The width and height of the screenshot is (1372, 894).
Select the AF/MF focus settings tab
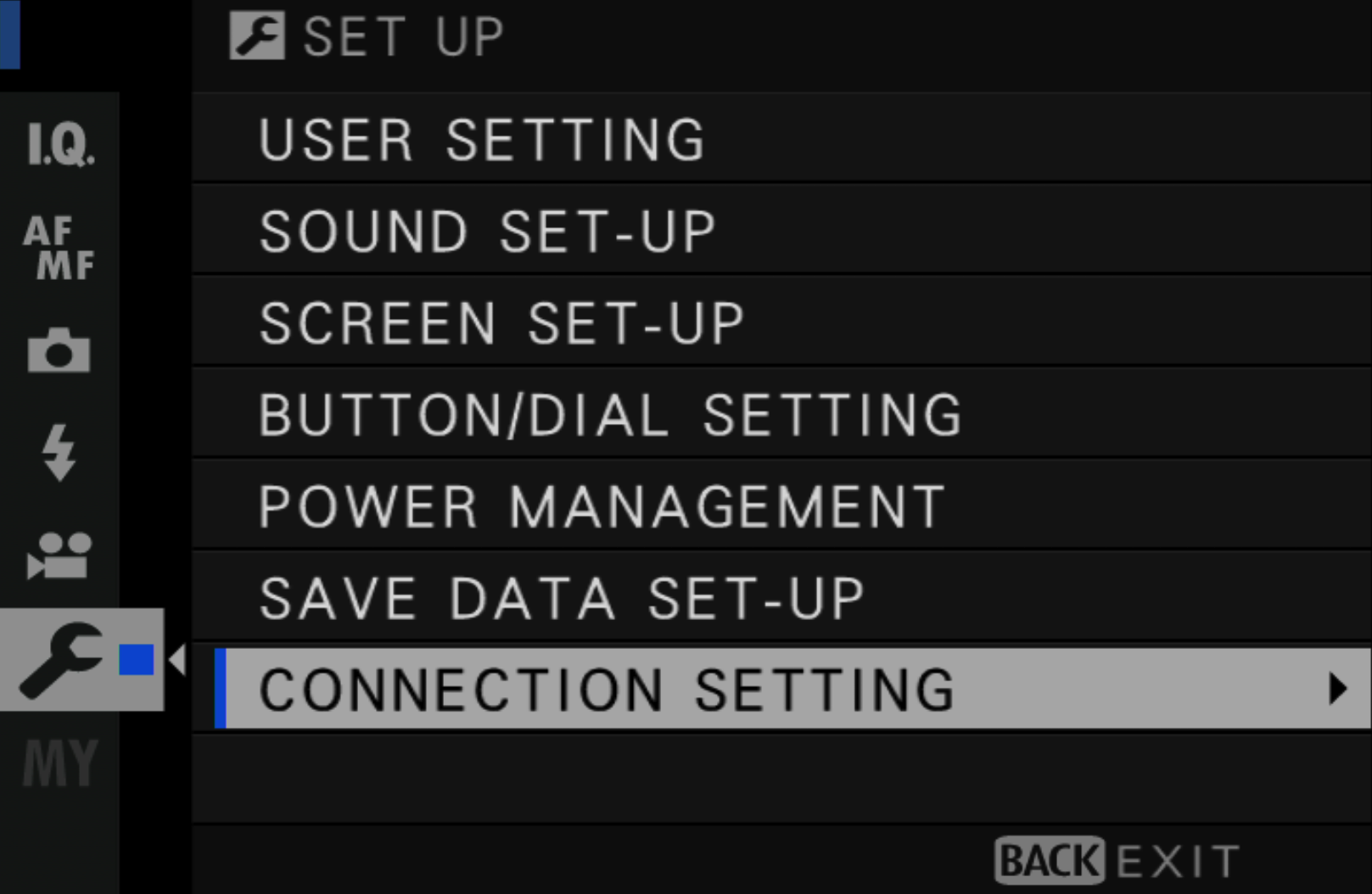pos(59,247)
